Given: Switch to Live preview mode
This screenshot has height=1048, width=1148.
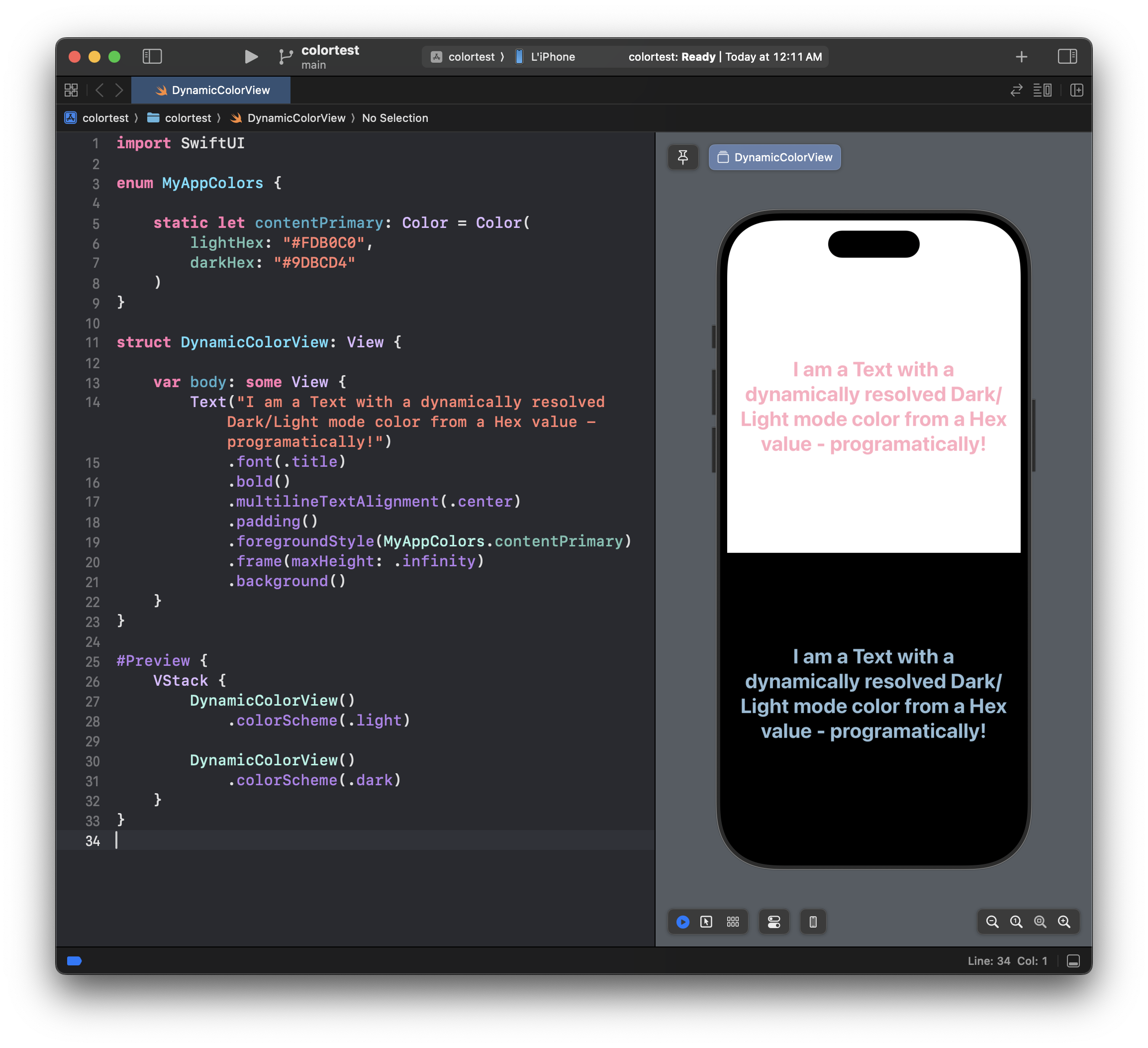Looking at the screenshot, I should (683, 922).
